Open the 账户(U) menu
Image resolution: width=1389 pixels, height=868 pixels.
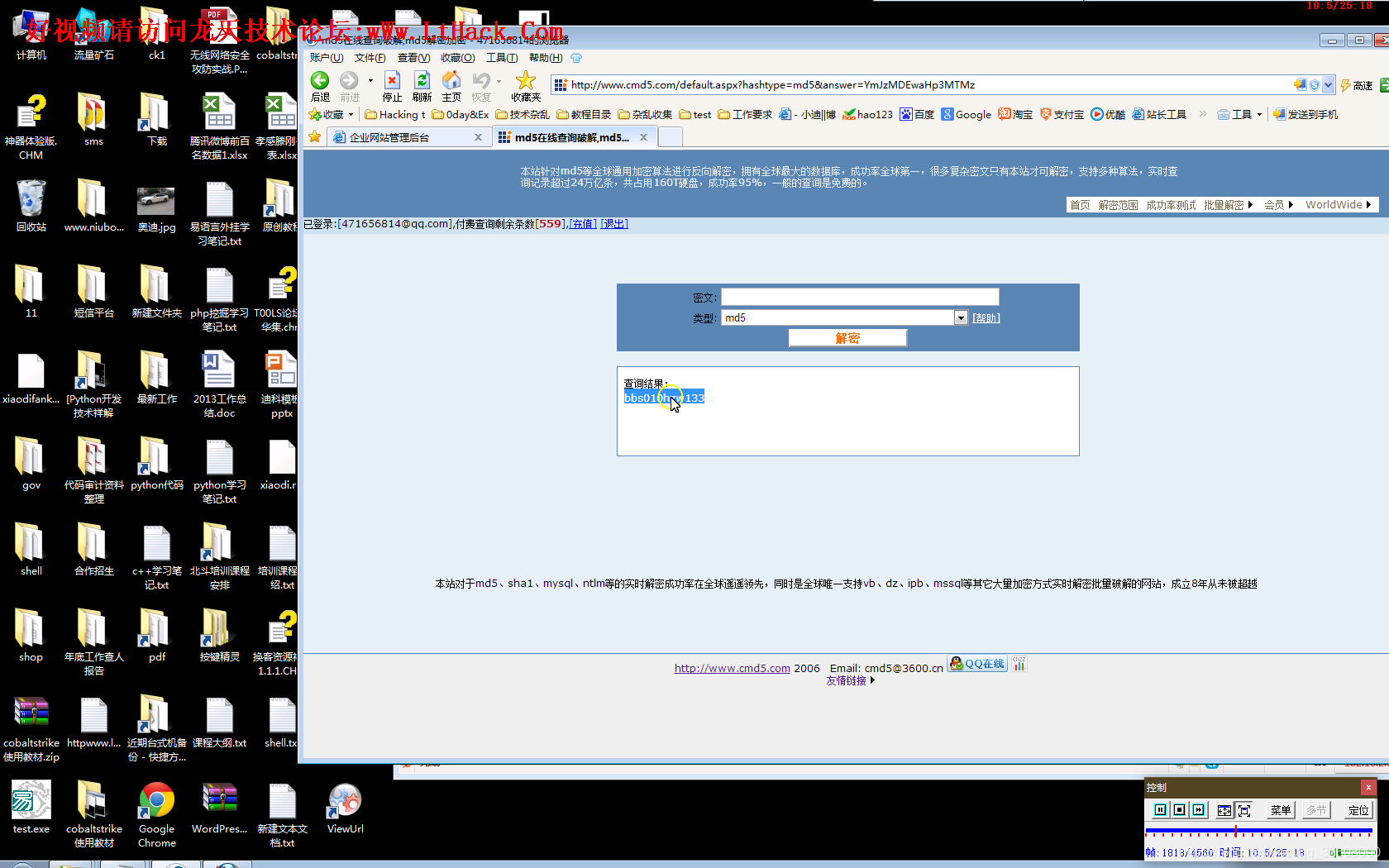pos(326,58)
